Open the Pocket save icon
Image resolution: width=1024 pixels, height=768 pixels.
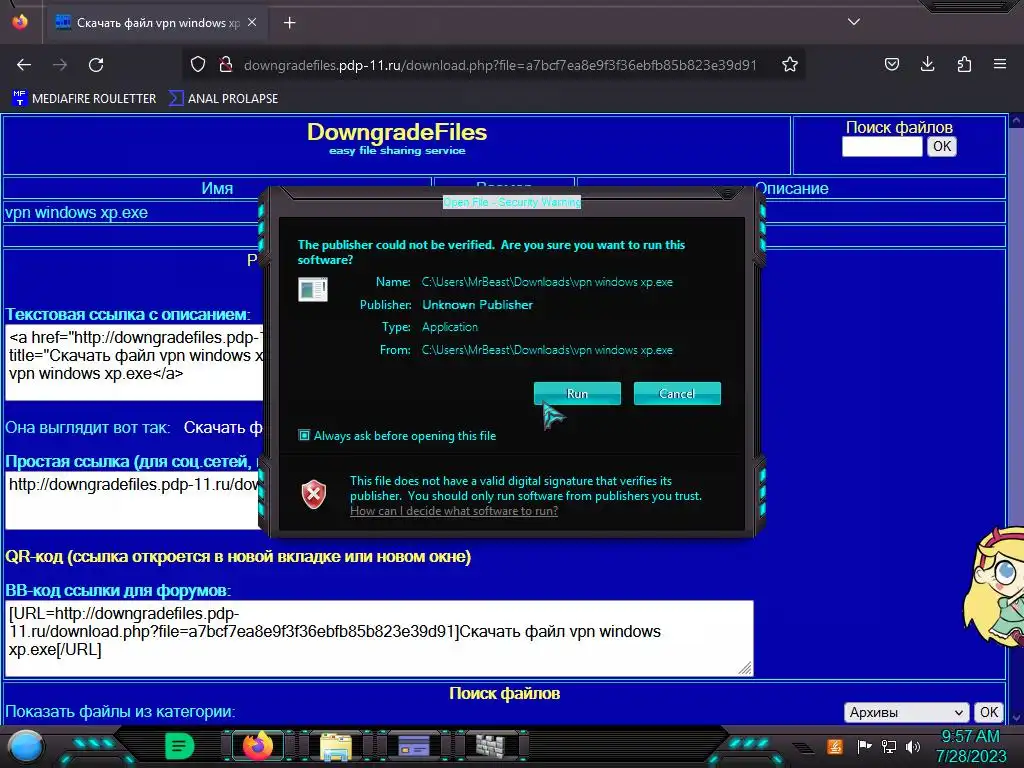891,64
